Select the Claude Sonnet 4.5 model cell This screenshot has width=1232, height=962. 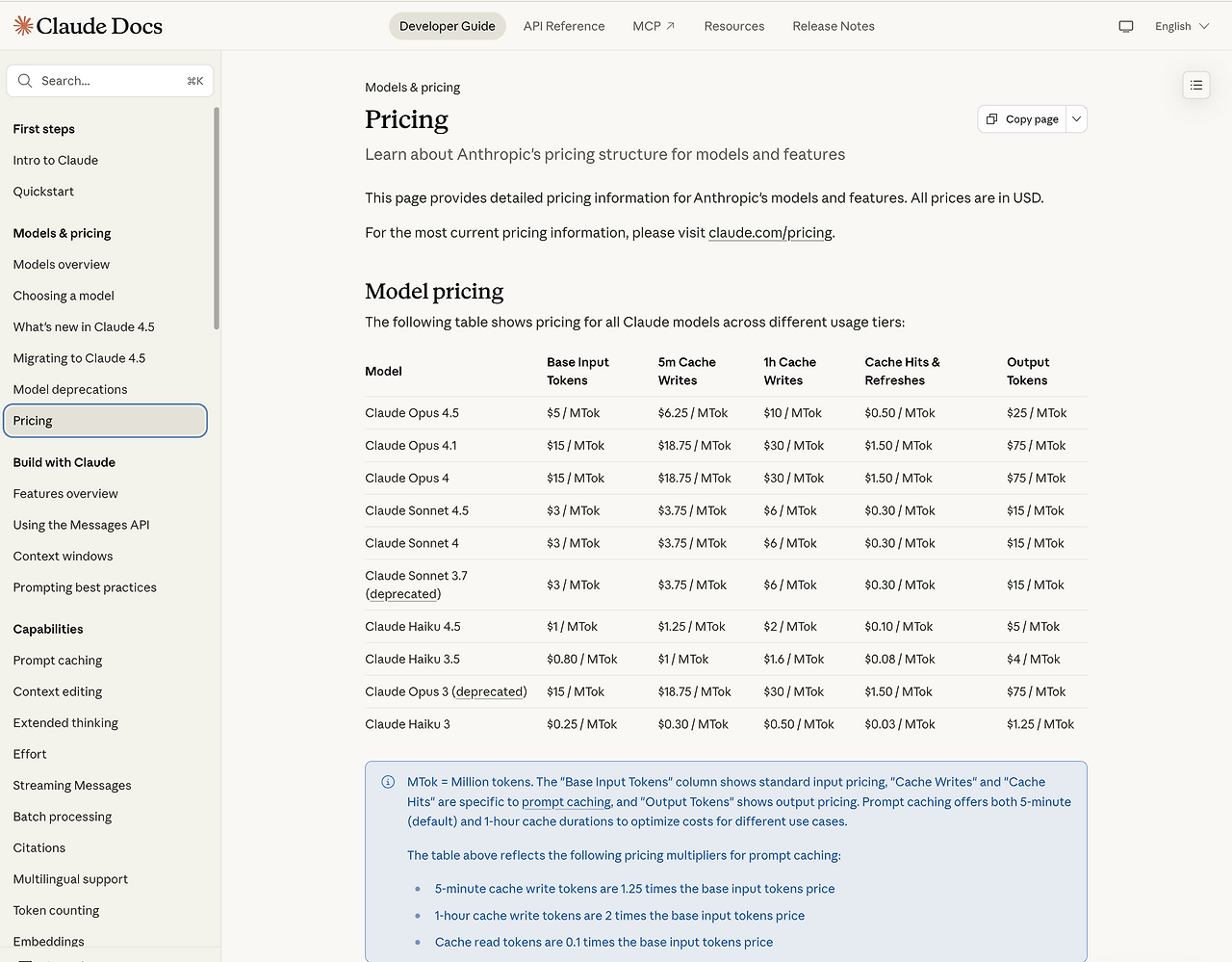[x=417, y=510]
